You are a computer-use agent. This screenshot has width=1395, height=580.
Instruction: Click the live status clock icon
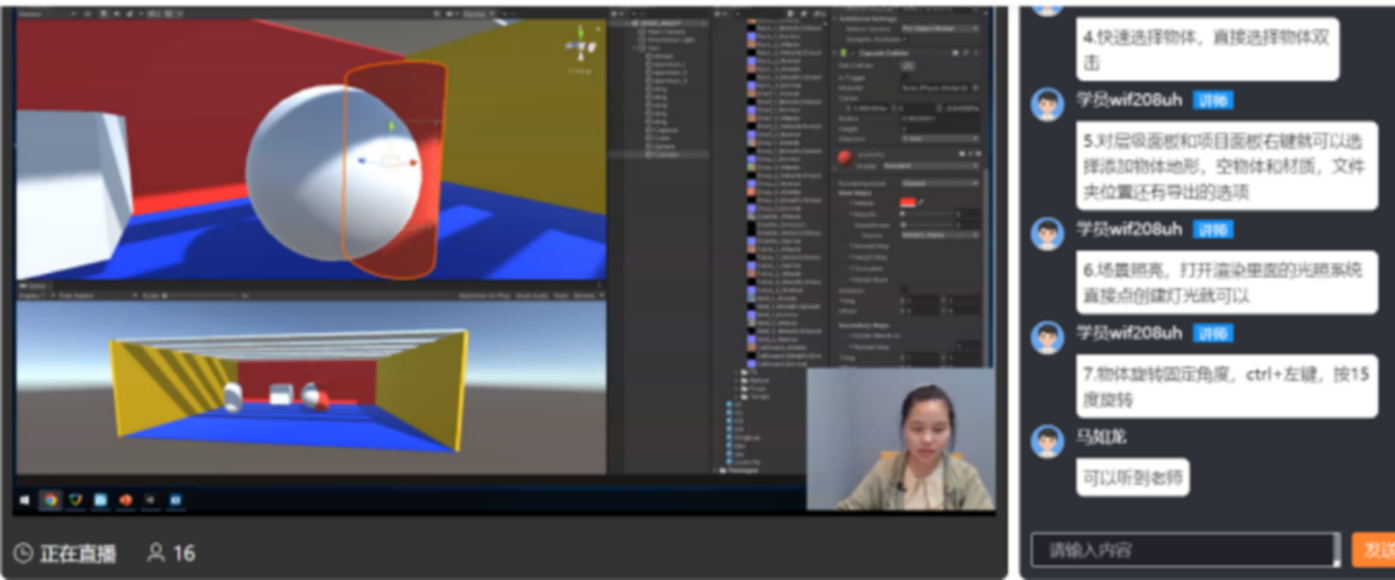pos(23,552)
